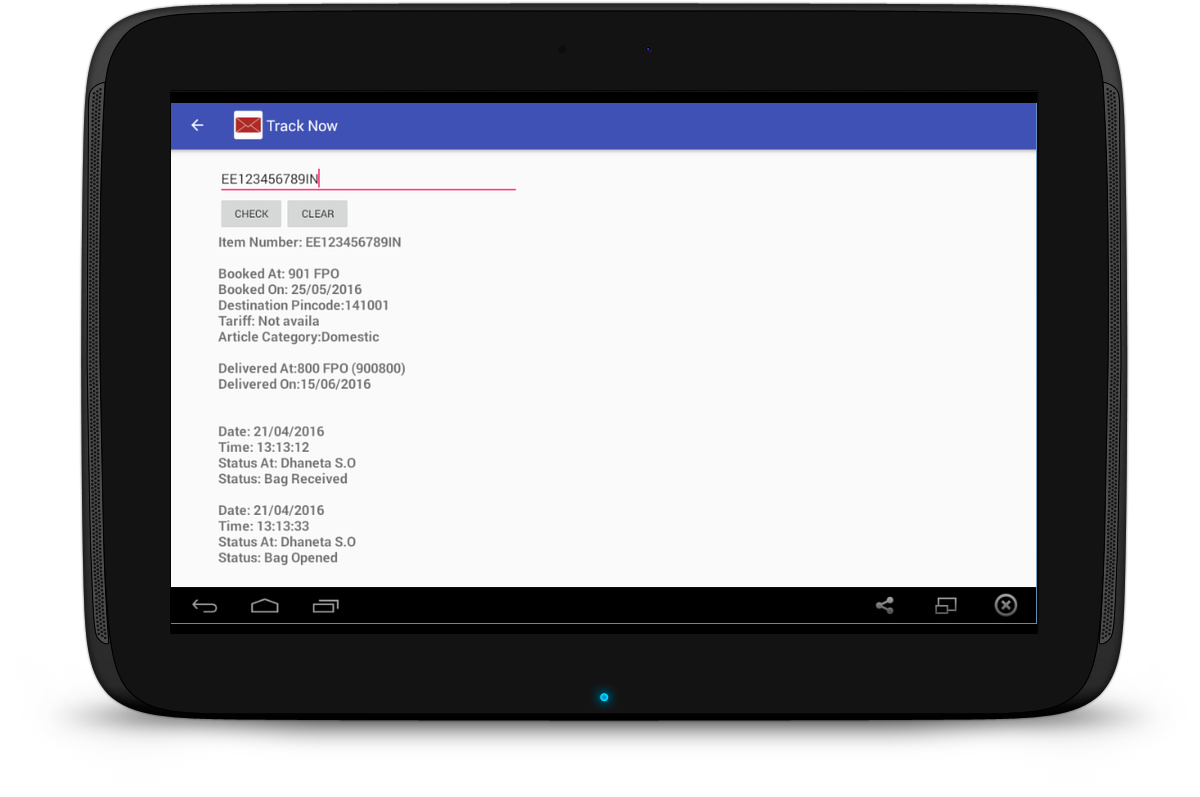Tap the Android home navigation button
This screenshot has width=1200, height=797.
pos(264,606)
